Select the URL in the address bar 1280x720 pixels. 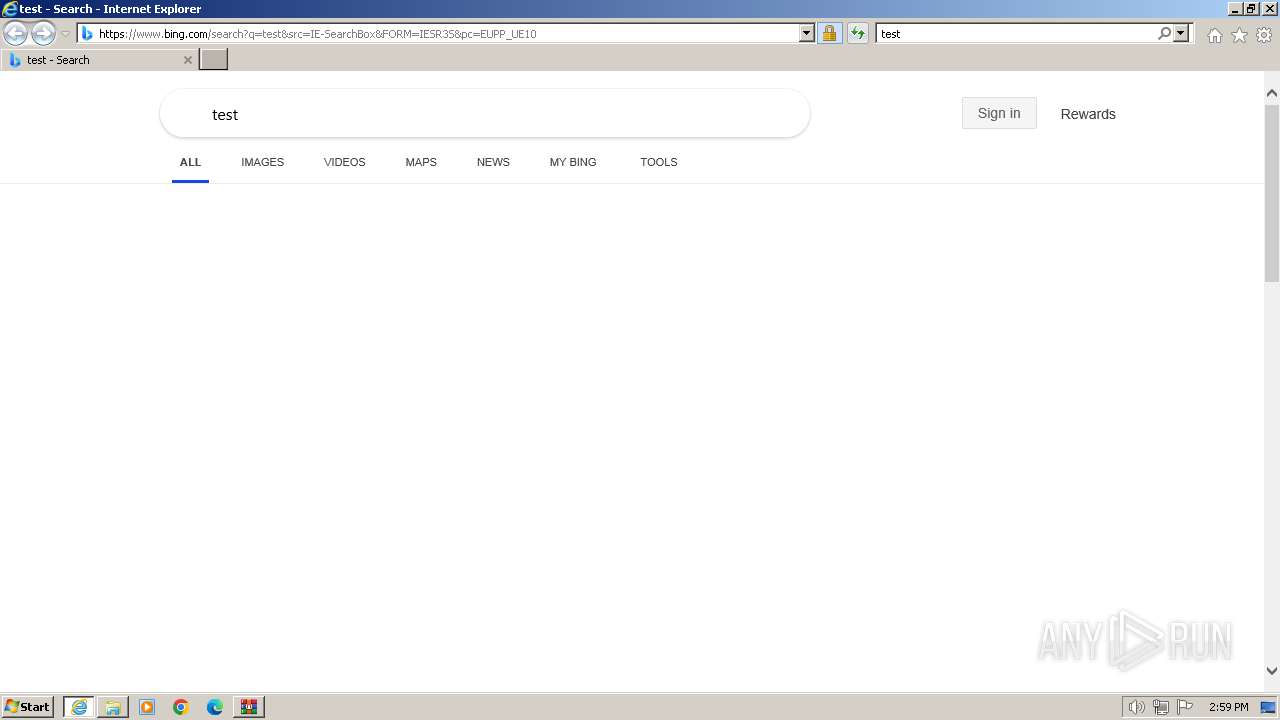(317, 34)
